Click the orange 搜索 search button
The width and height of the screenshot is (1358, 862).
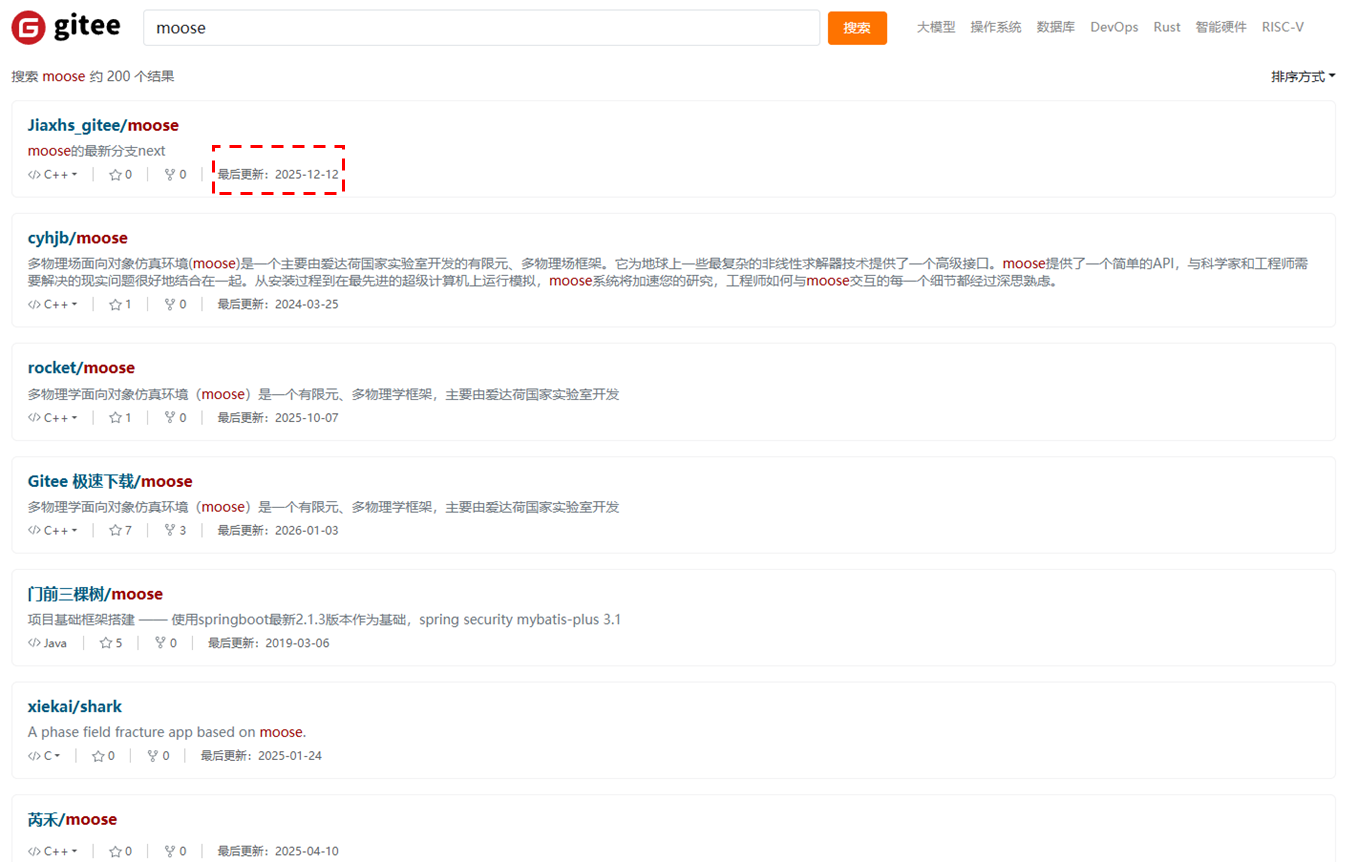coord(857,27)
